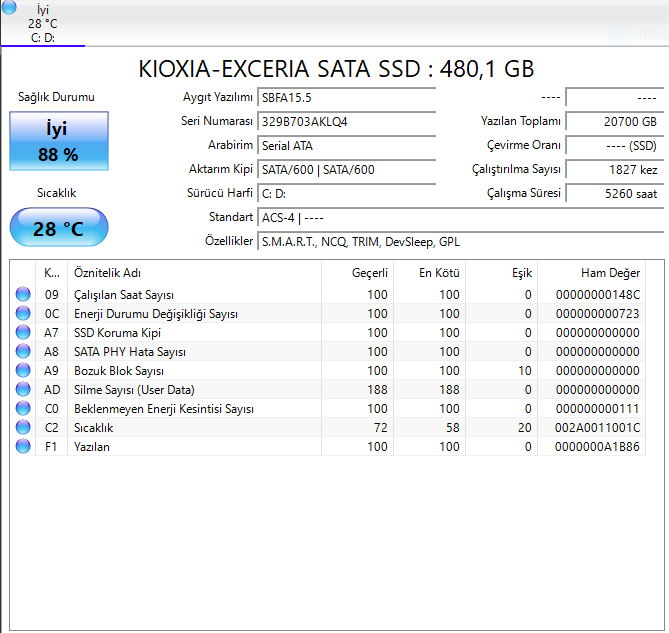Click the Çevirme Oranı value ---- (SSD)

point(615,146)
